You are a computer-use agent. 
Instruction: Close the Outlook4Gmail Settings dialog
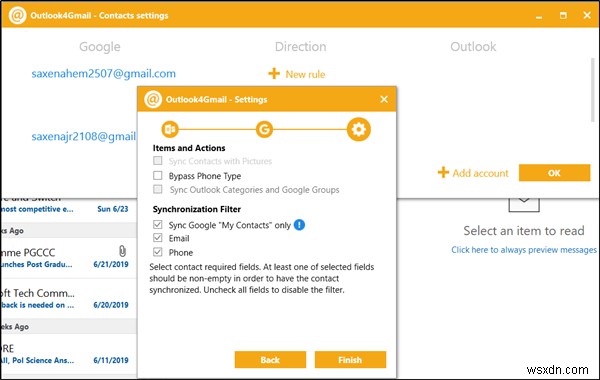pyautogui.click(x=384, y=99)
